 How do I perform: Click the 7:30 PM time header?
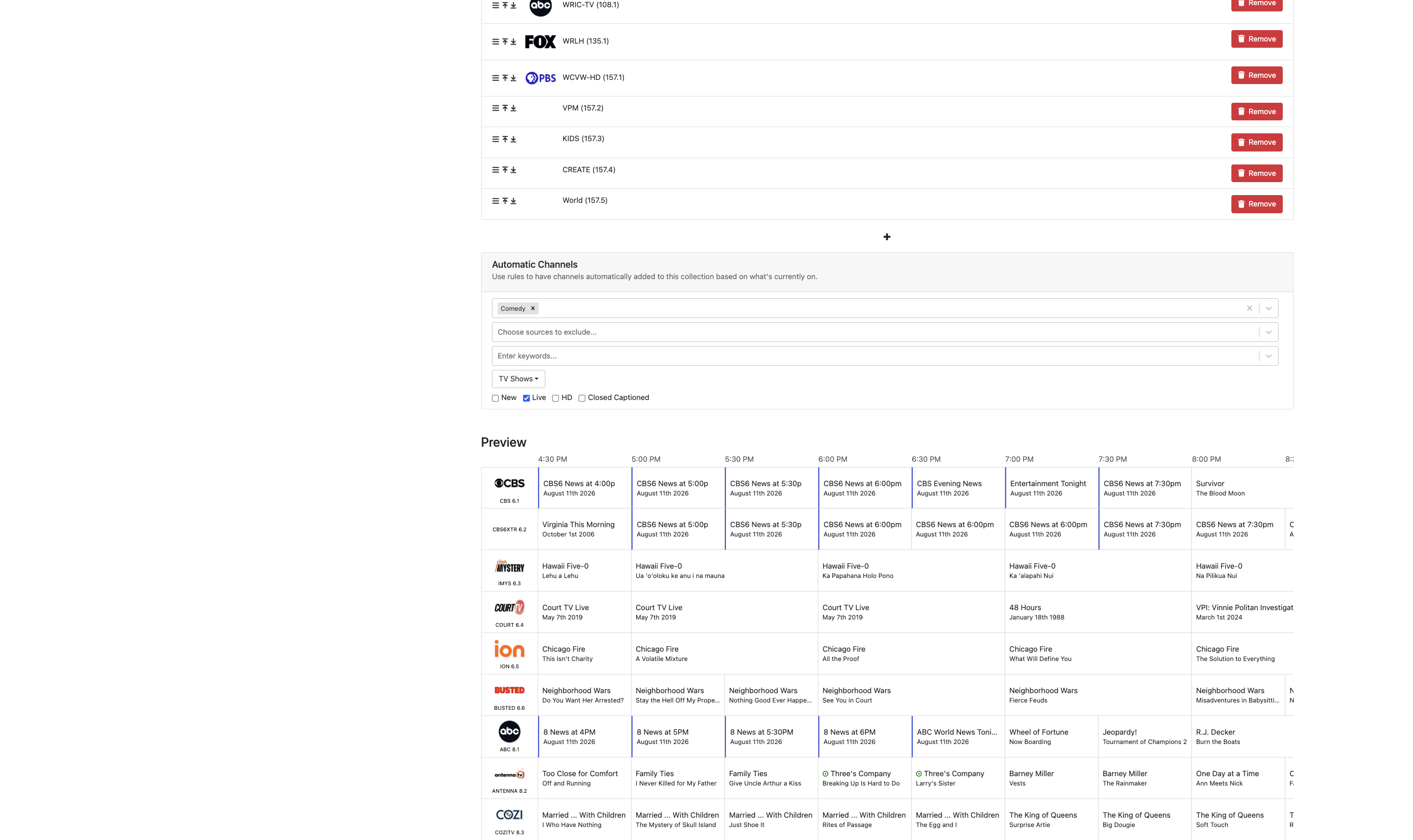(x=1112, y=459)
